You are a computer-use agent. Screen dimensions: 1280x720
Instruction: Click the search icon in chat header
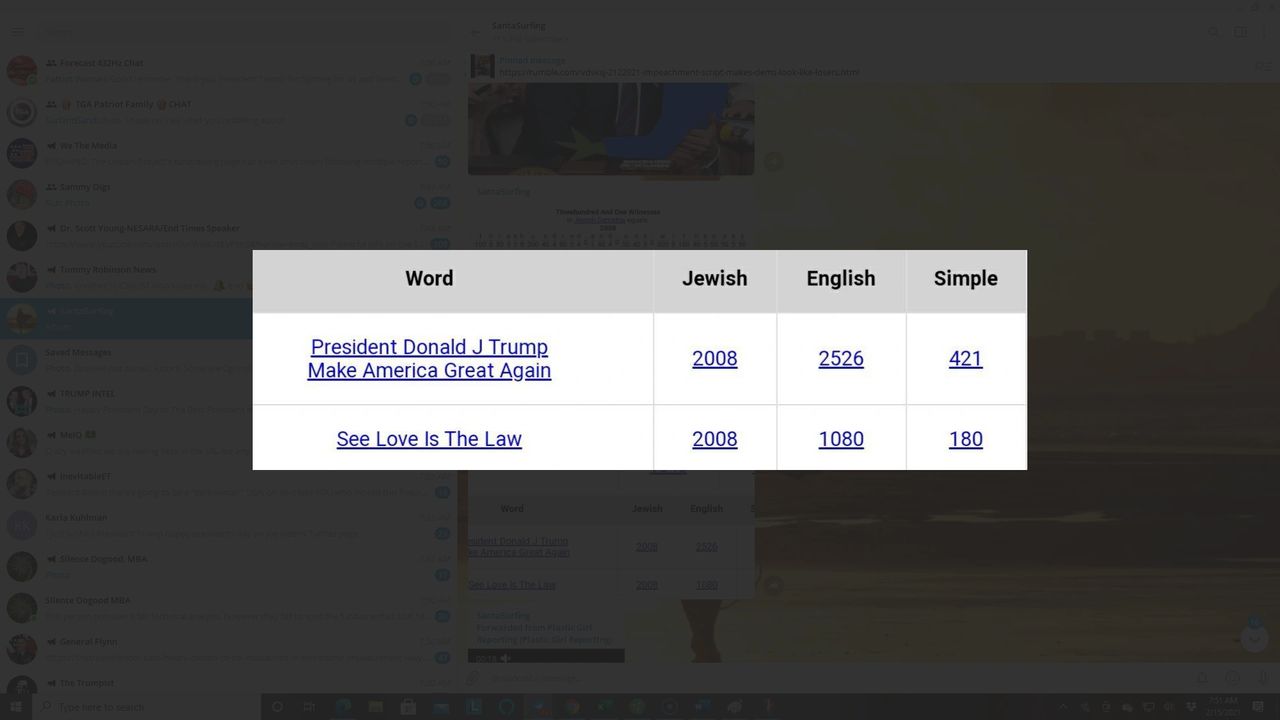(x=1213, y=32)
